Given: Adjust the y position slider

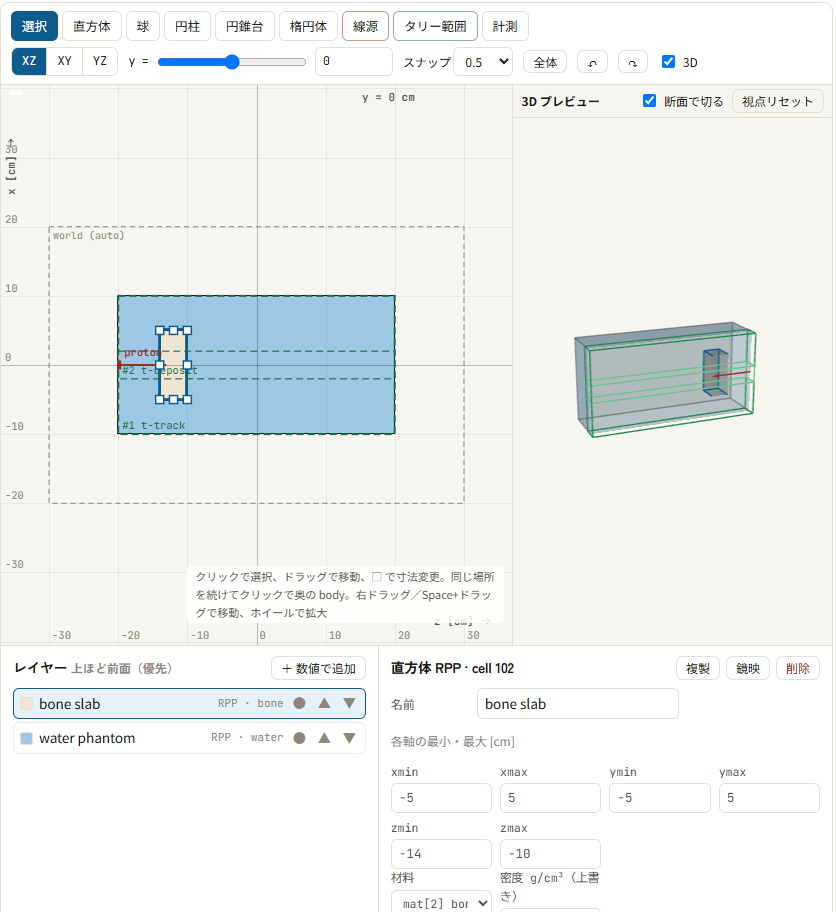Looking at the screenshot, I should [232, 62].
